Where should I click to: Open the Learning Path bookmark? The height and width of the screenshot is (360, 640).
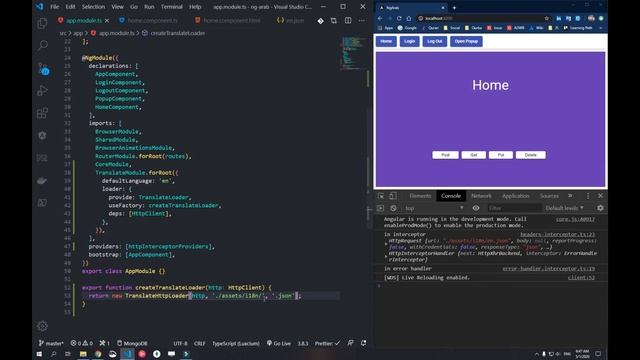(578, 28)
